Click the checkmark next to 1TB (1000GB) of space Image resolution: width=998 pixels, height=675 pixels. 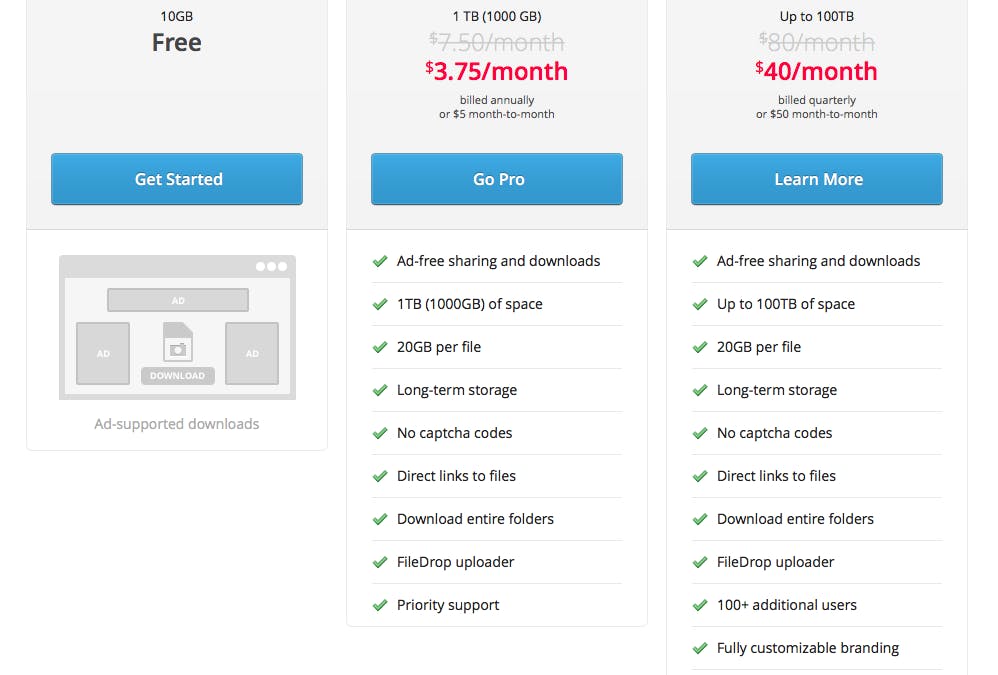click(x=380, y=304)
